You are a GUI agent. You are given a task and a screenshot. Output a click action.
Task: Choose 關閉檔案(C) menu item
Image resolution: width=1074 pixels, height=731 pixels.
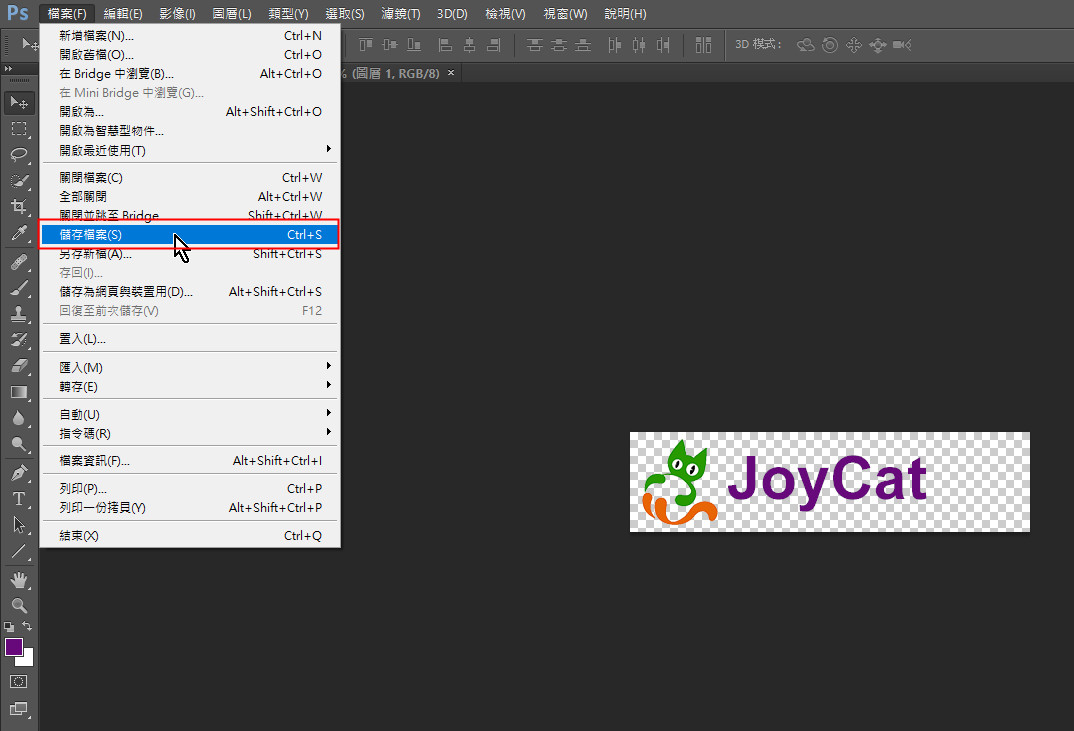pyautogui.click(x=190, y=177)
